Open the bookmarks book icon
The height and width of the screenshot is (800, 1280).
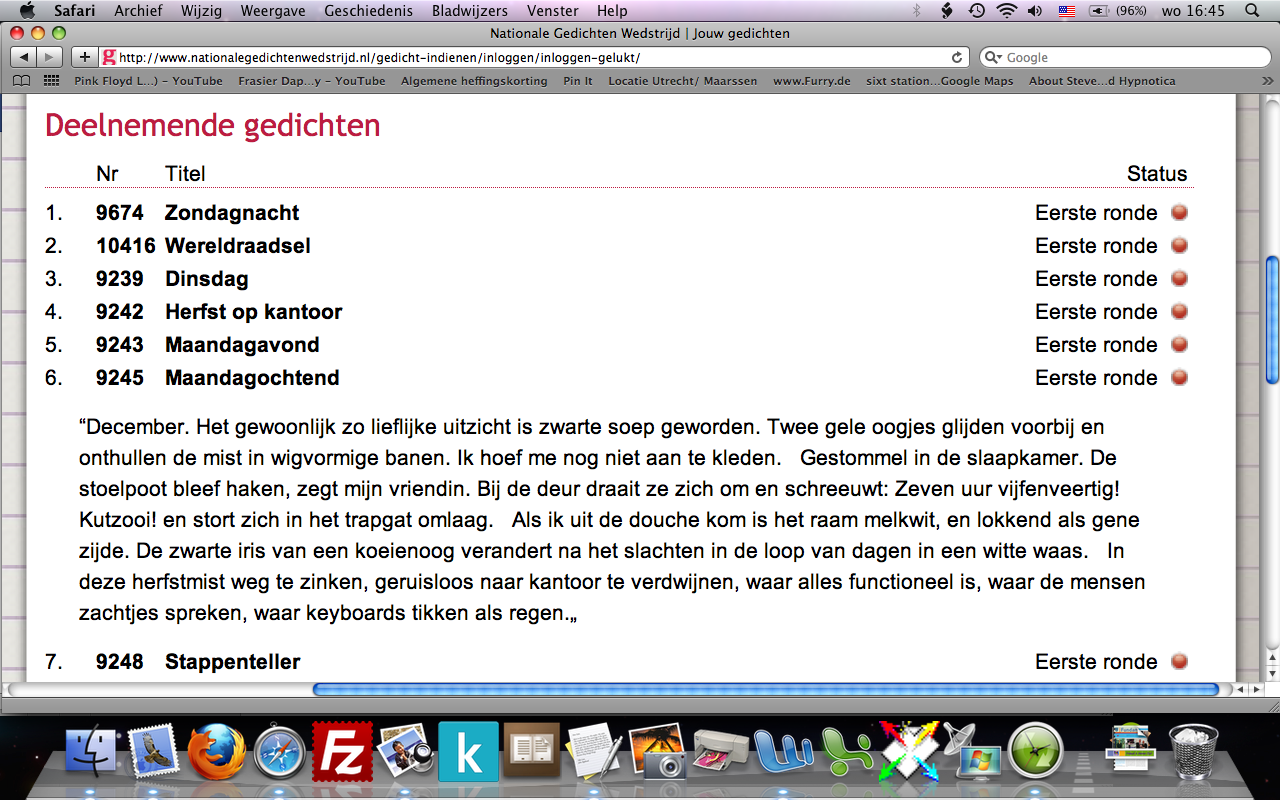(x=21, y=81)
